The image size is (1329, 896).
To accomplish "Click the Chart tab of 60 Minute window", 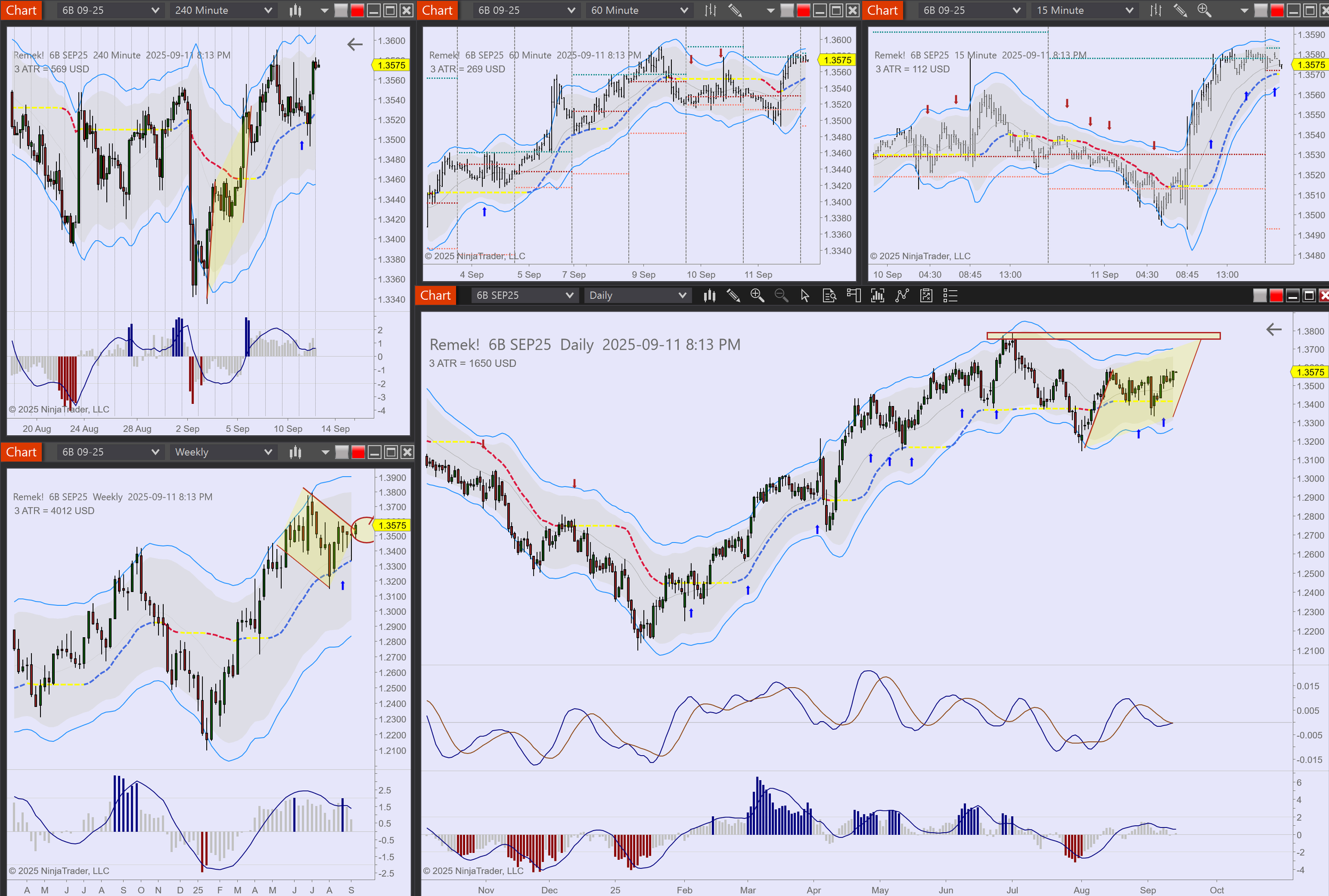I will pyautogui.click(x=437, y=10).
